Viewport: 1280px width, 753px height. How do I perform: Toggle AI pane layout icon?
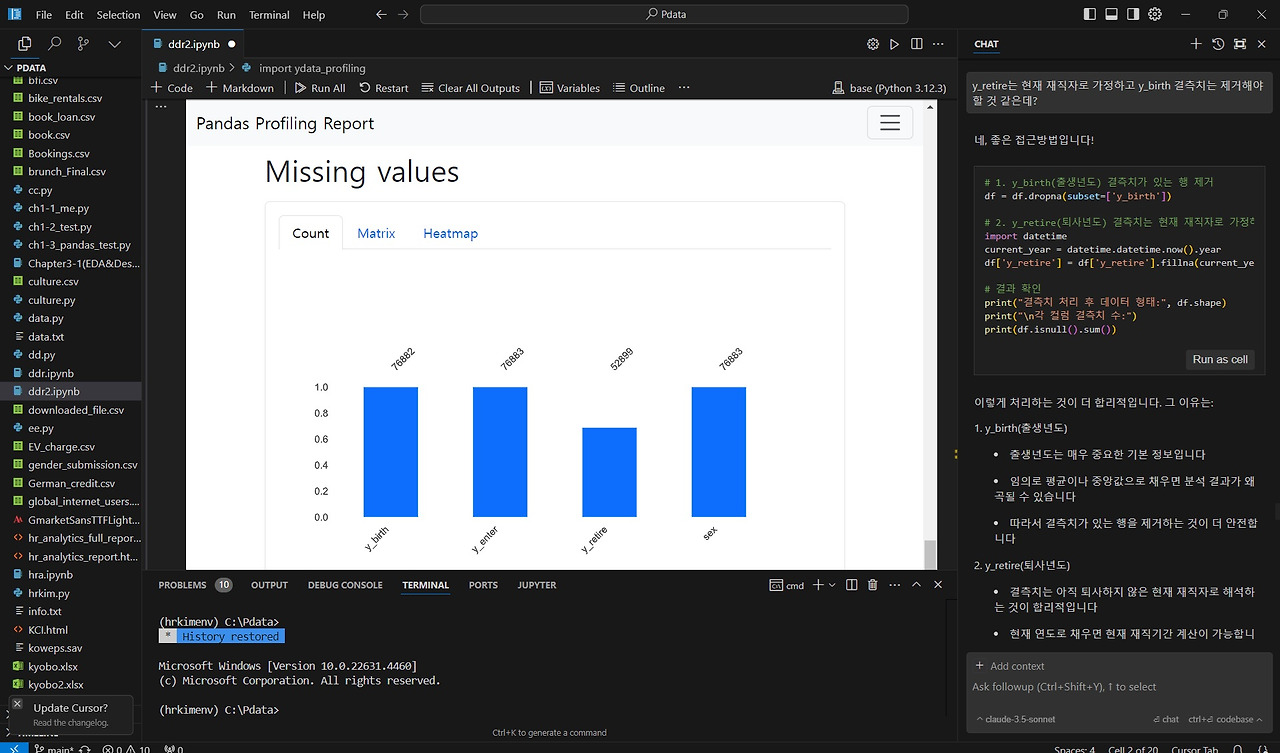pyautogui.click(x=1134, y=15)
